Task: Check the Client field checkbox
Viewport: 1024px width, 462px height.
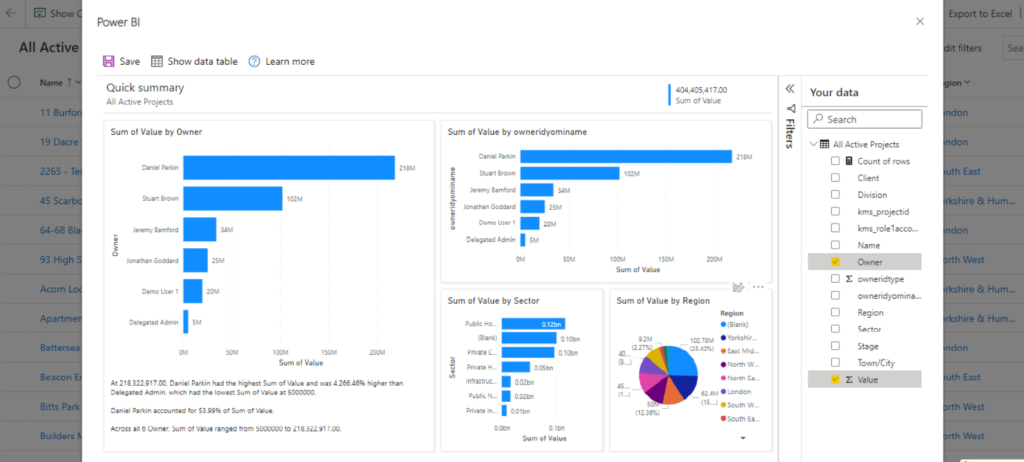Action: pos(835,178)
